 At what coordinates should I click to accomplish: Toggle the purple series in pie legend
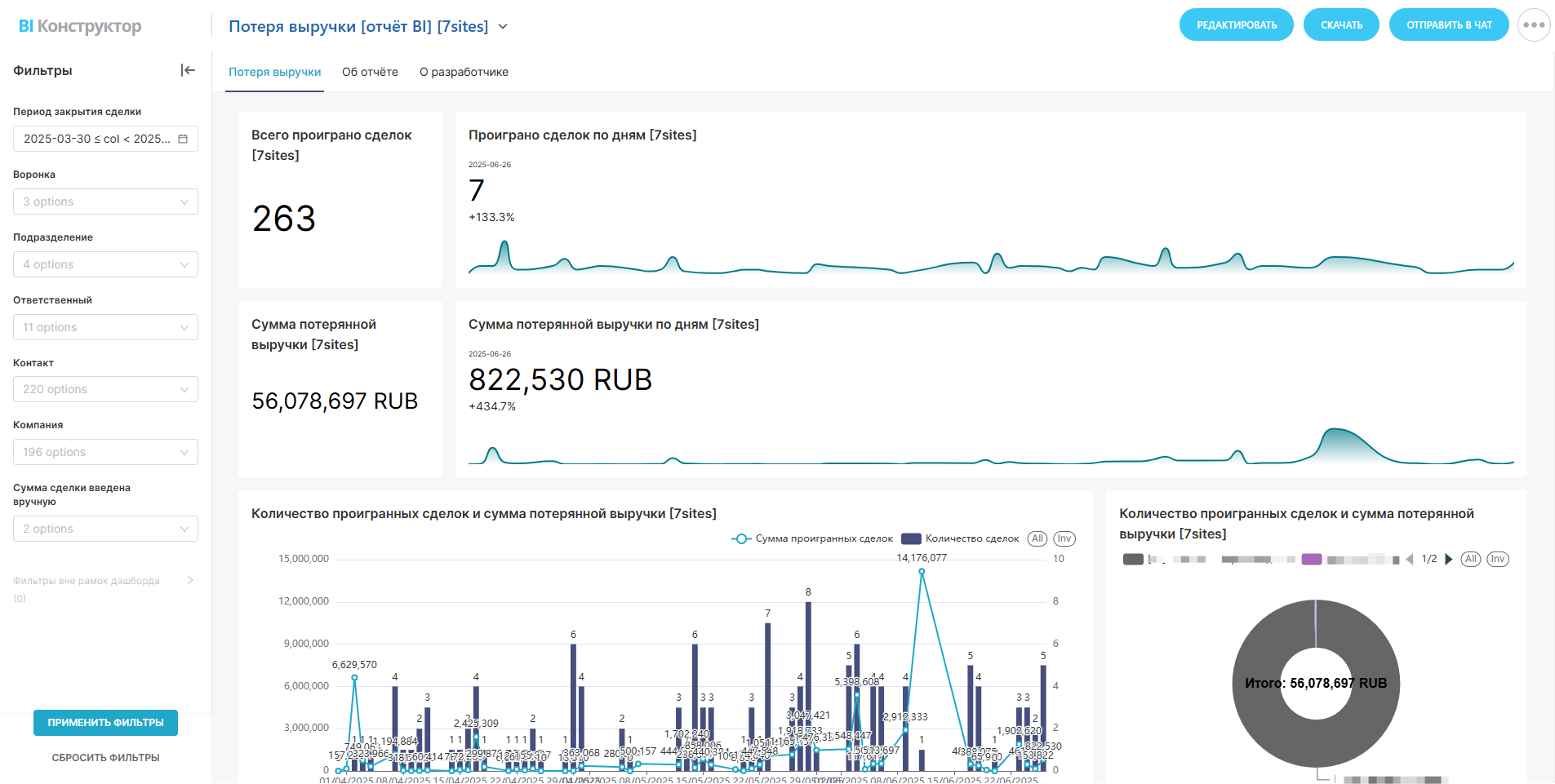tap(1311, 560)
